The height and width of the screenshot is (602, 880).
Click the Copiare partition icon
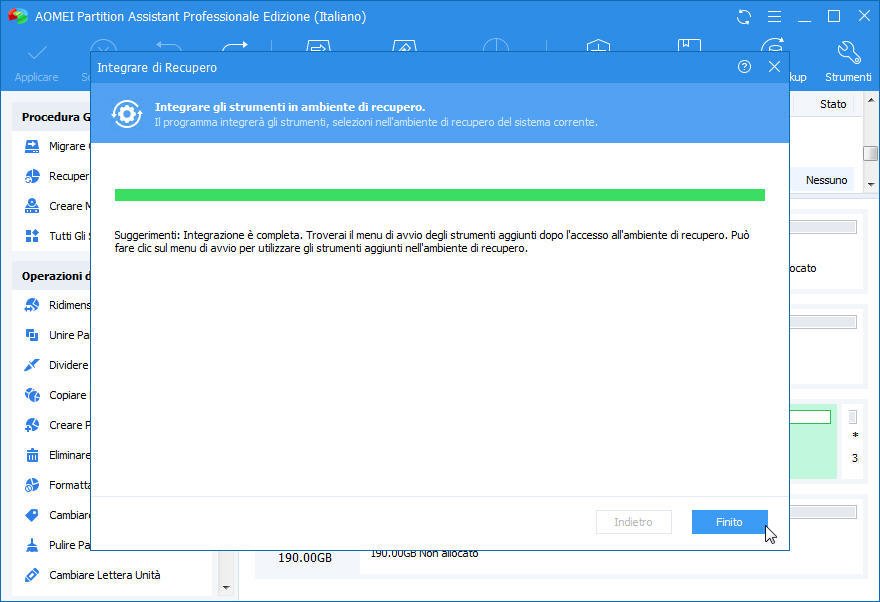tap(32, 395)
